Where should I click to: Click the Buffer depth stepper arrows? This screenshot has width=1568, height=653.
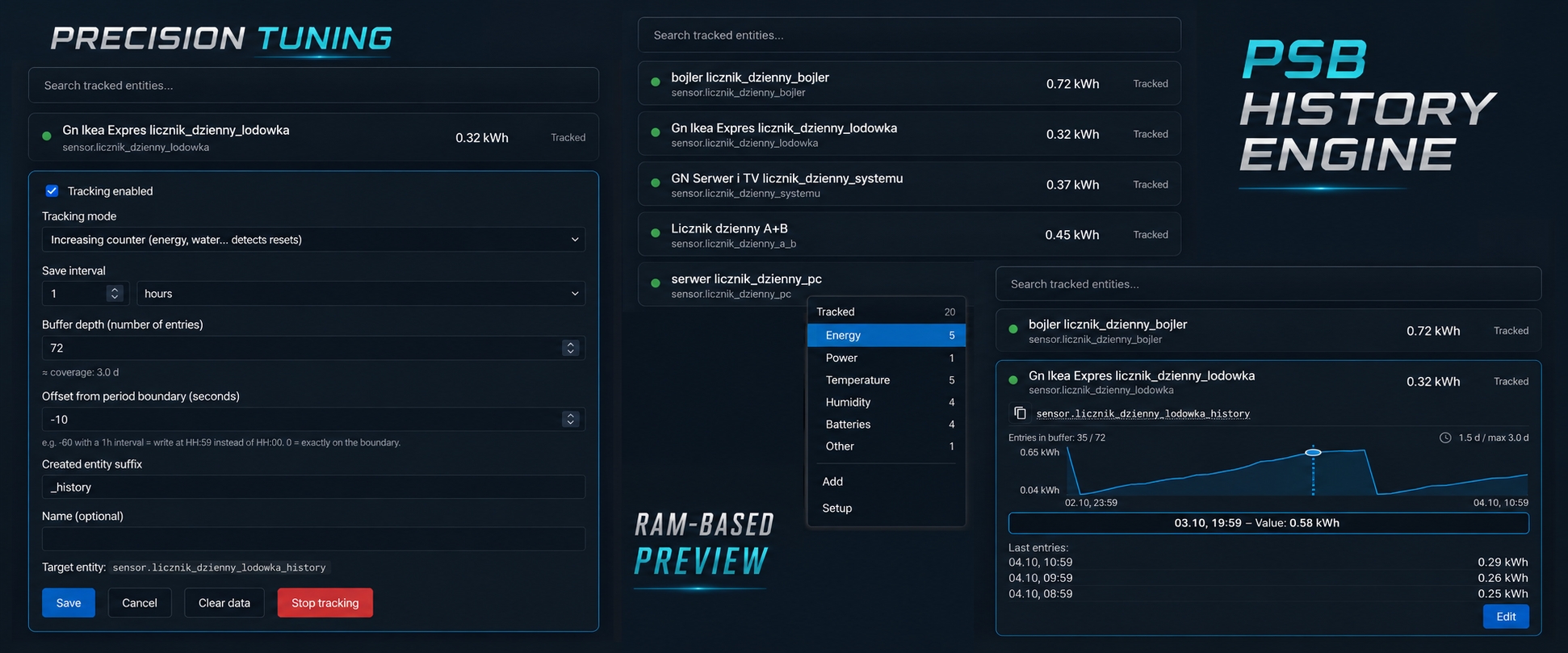571,348
